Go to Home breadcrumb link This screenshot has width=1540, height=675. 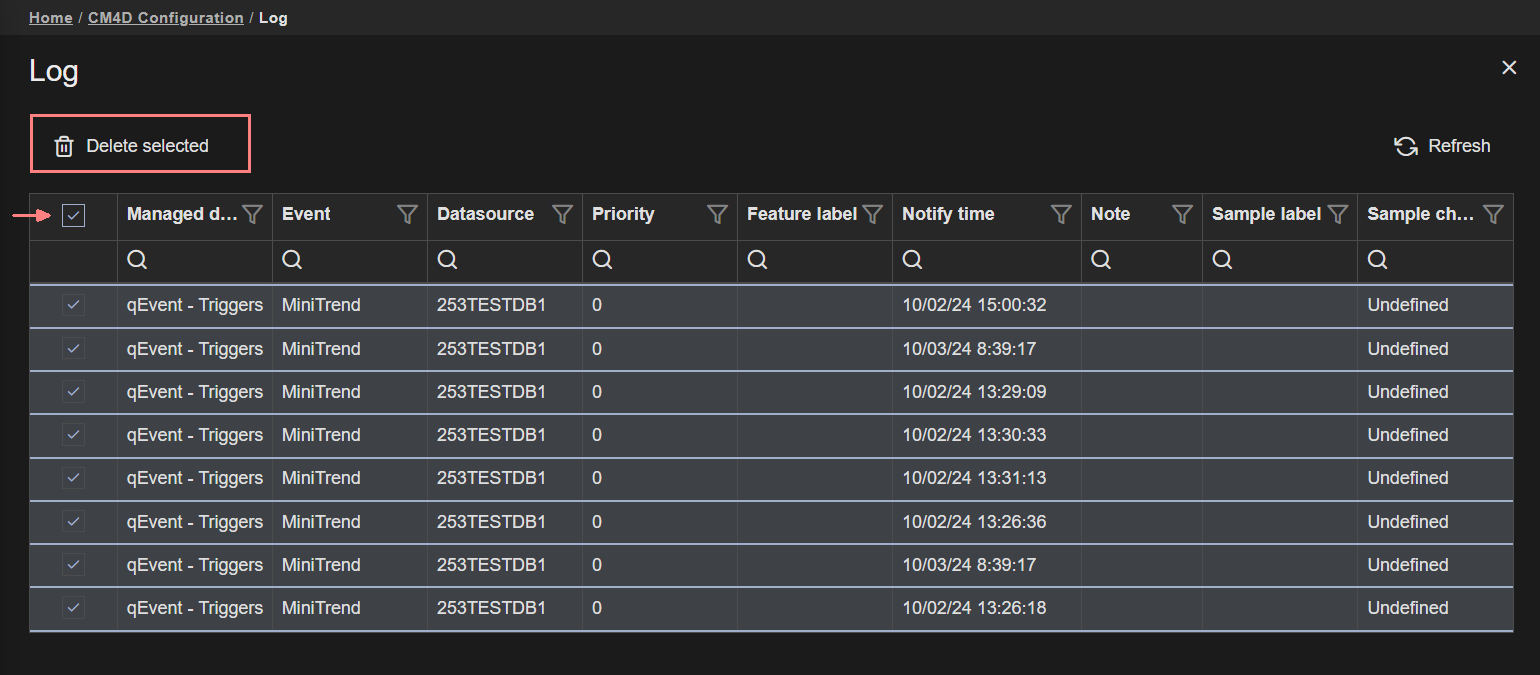pos(50,18)
